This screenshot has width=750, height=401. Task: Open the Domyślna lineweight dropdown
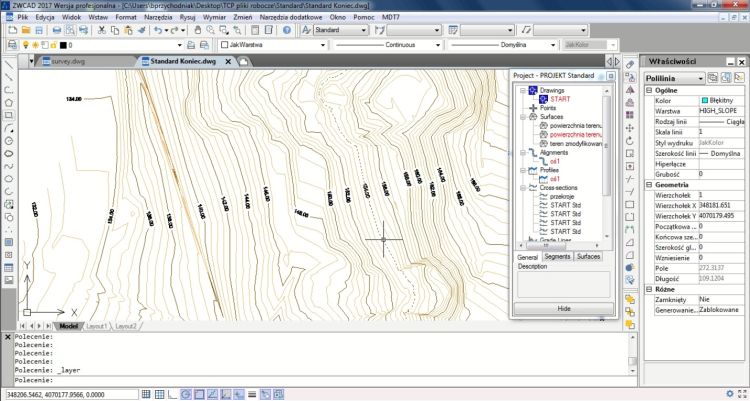click(553, 45)
